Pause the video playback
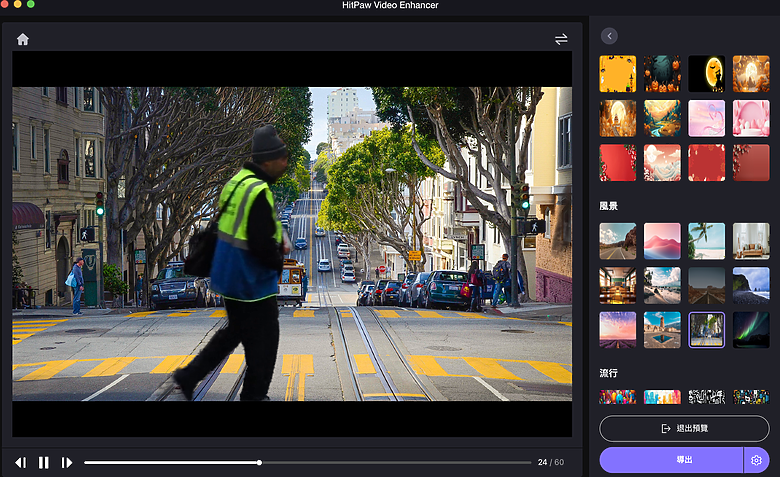 pyautogui.click(x=44, y=463)
